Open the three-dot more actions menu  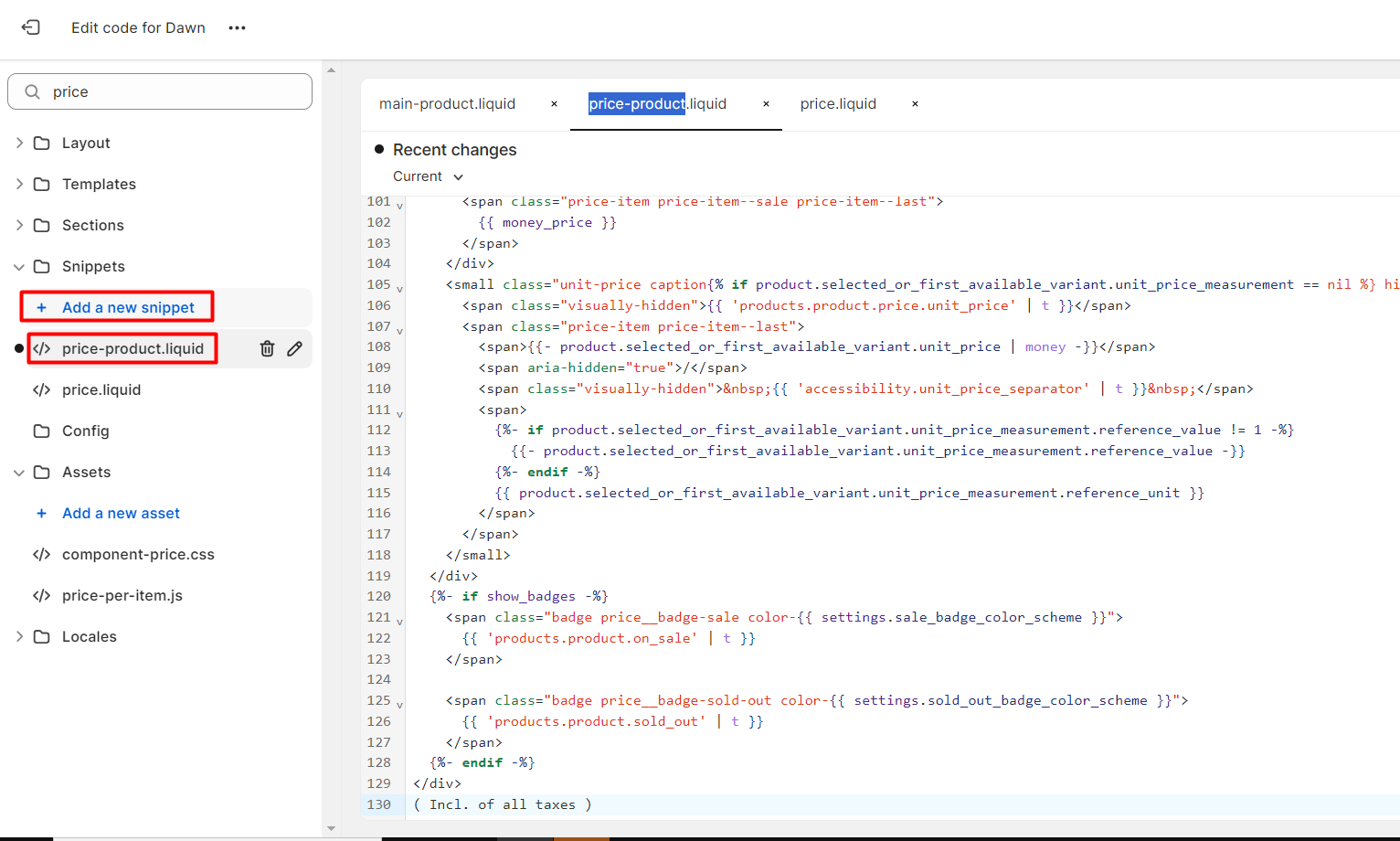[x=238, y=27]
